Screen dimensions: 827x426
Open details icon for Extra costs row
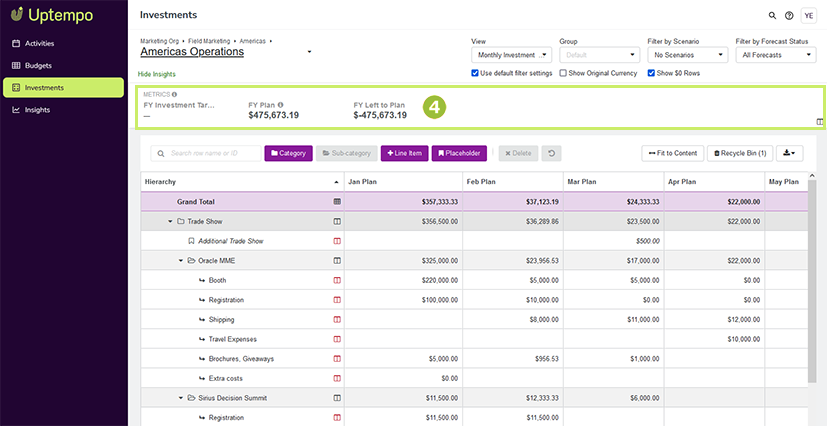click(337, 378)
